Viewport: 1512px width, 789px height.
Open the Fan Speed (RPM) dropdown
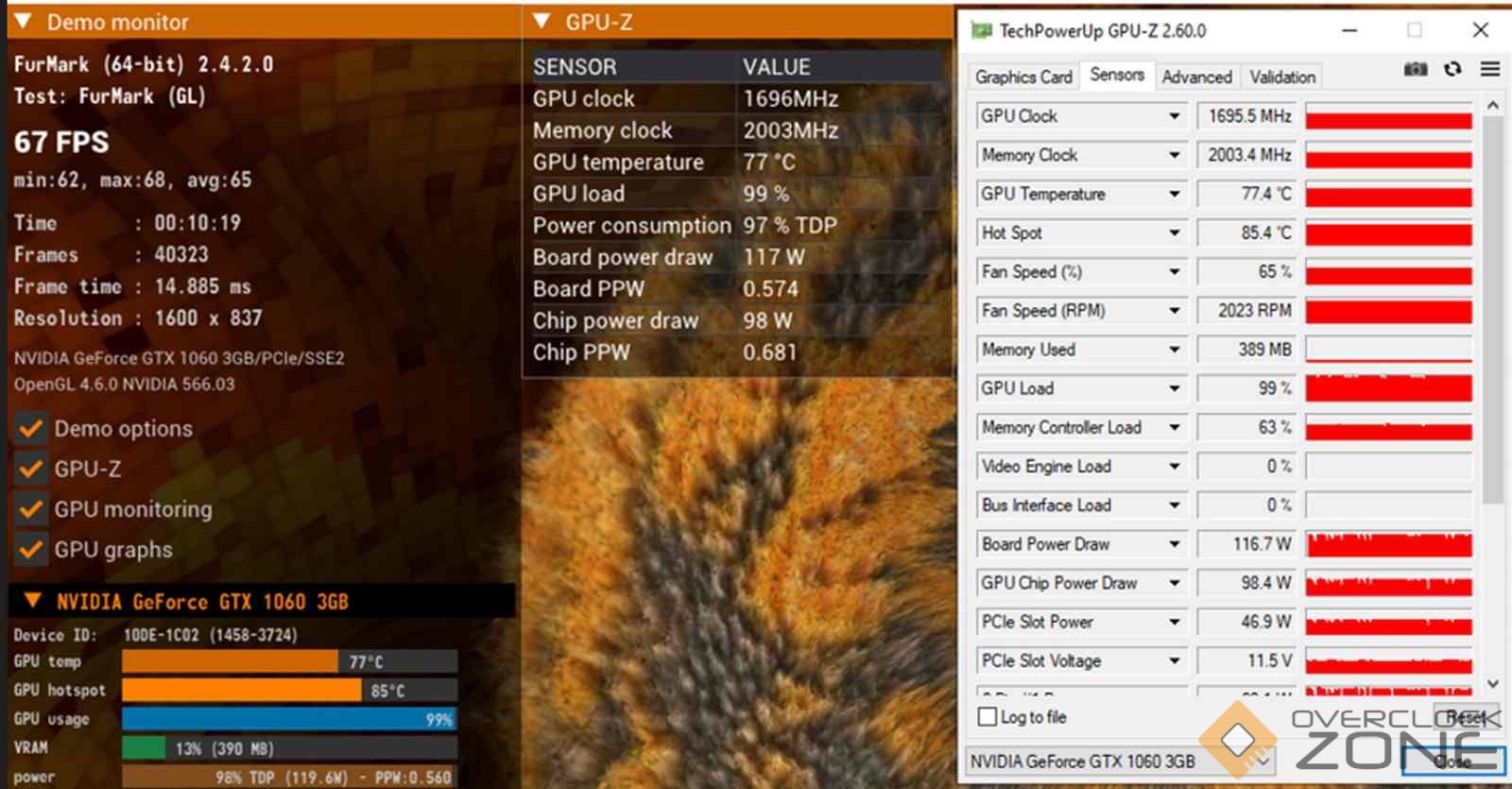[x=1175, y=311]
